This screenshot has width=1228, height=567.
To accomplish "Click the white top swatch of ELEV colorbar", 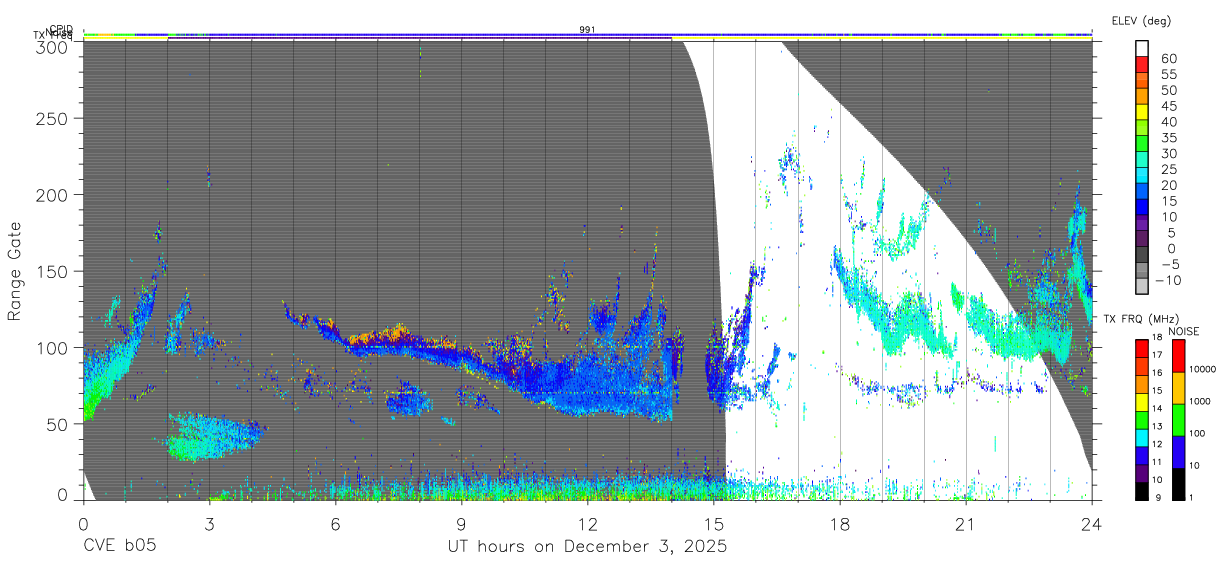I will [x=1141, y=49].
